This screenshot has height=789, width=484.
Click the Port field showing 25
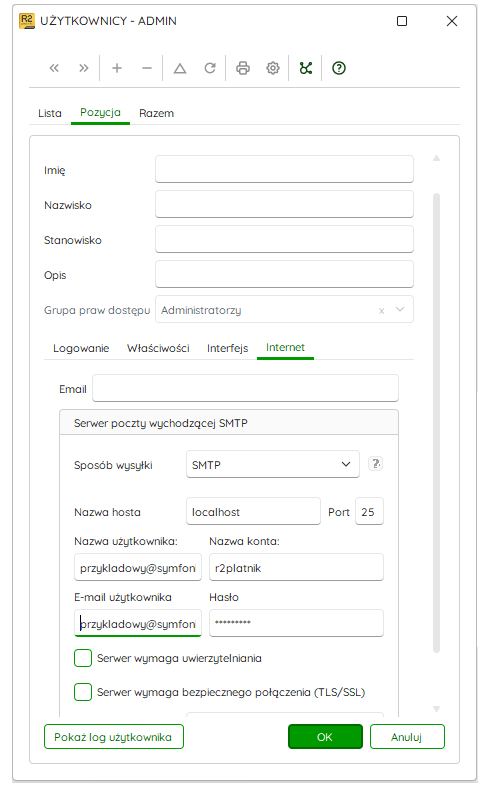(369, 511)
